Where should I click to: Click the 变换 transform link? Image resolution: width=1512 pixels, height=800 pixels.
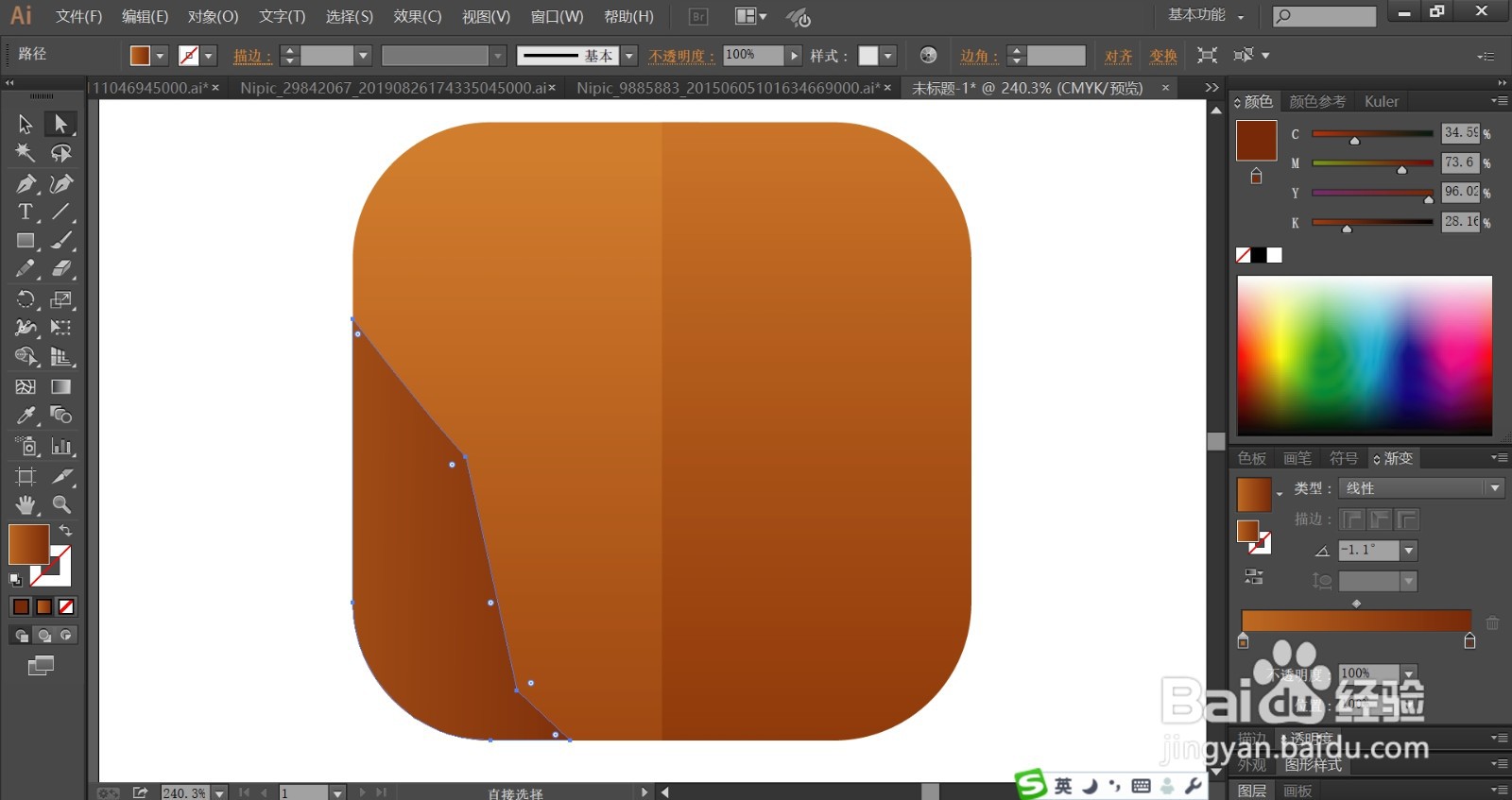point(1163,56)
